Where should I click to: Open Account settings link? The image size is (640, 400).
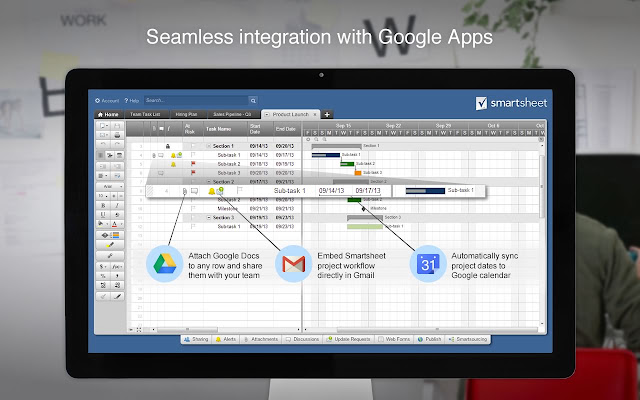(x=107, y=101)
